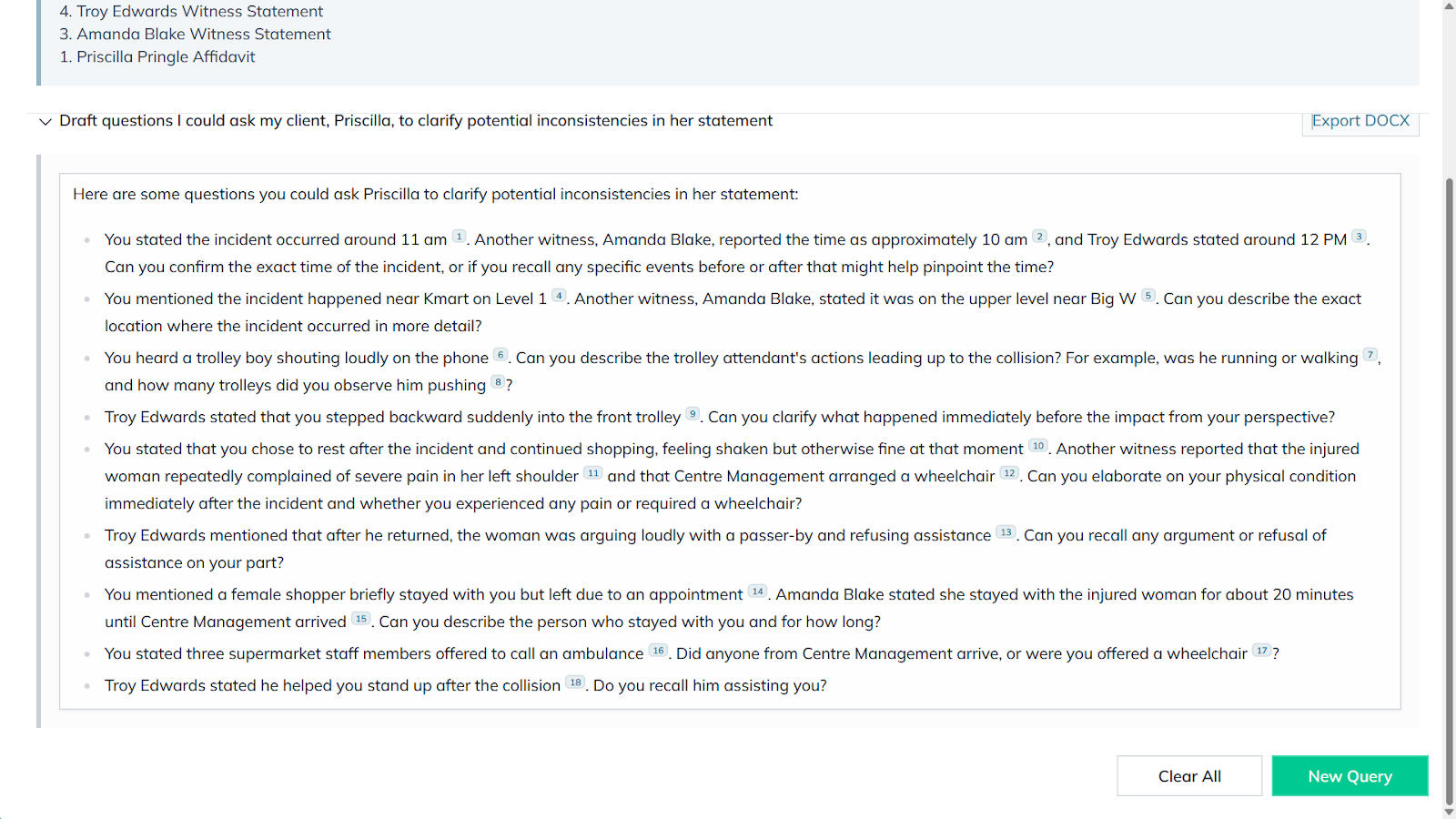The width and height of the screenshot is (1456, 819).
Task: Open citation 18 after the collision
Action: coord(575,682)
